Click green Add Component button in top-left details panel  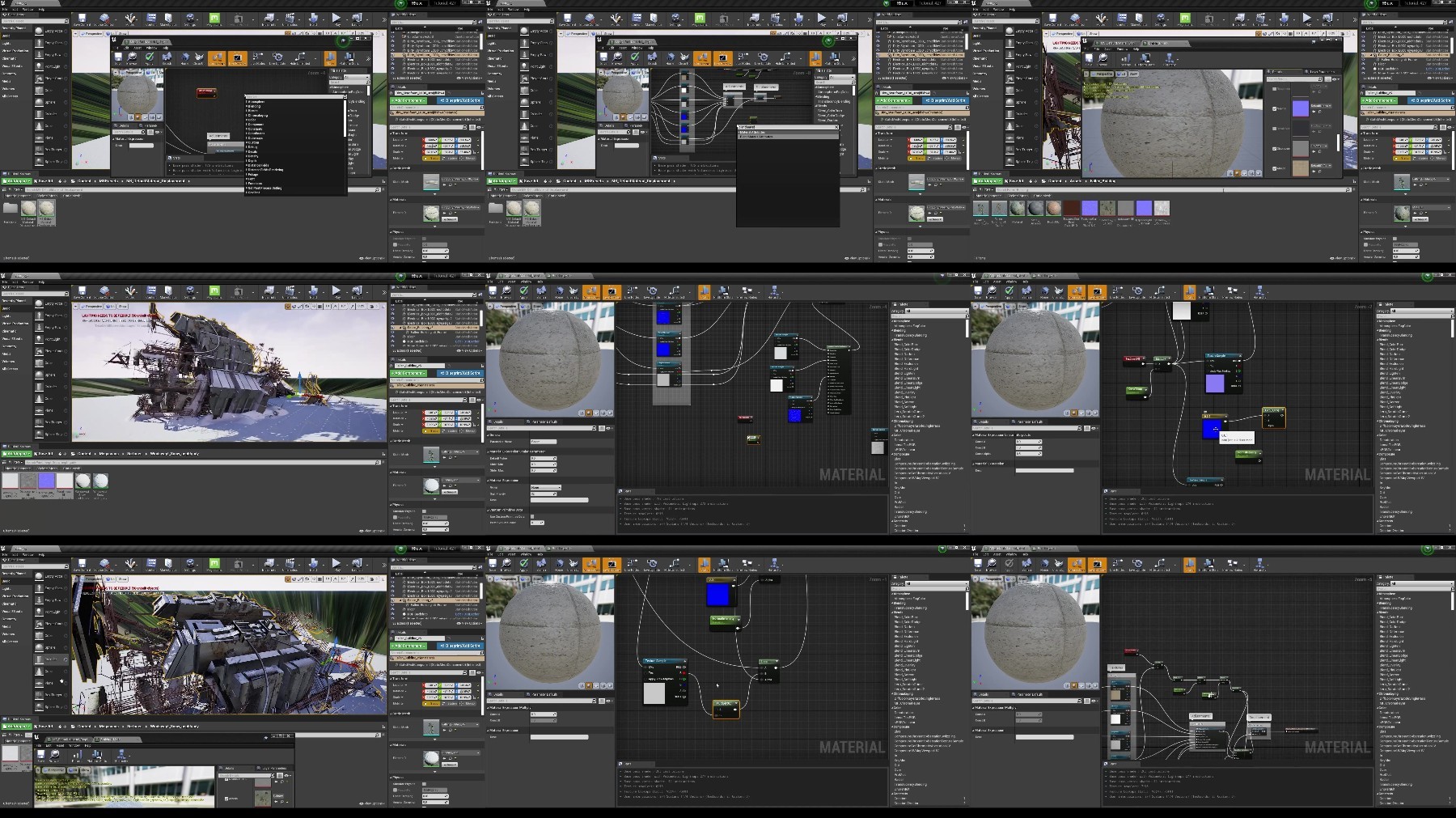pyautogui.click(x=410, y=100)
